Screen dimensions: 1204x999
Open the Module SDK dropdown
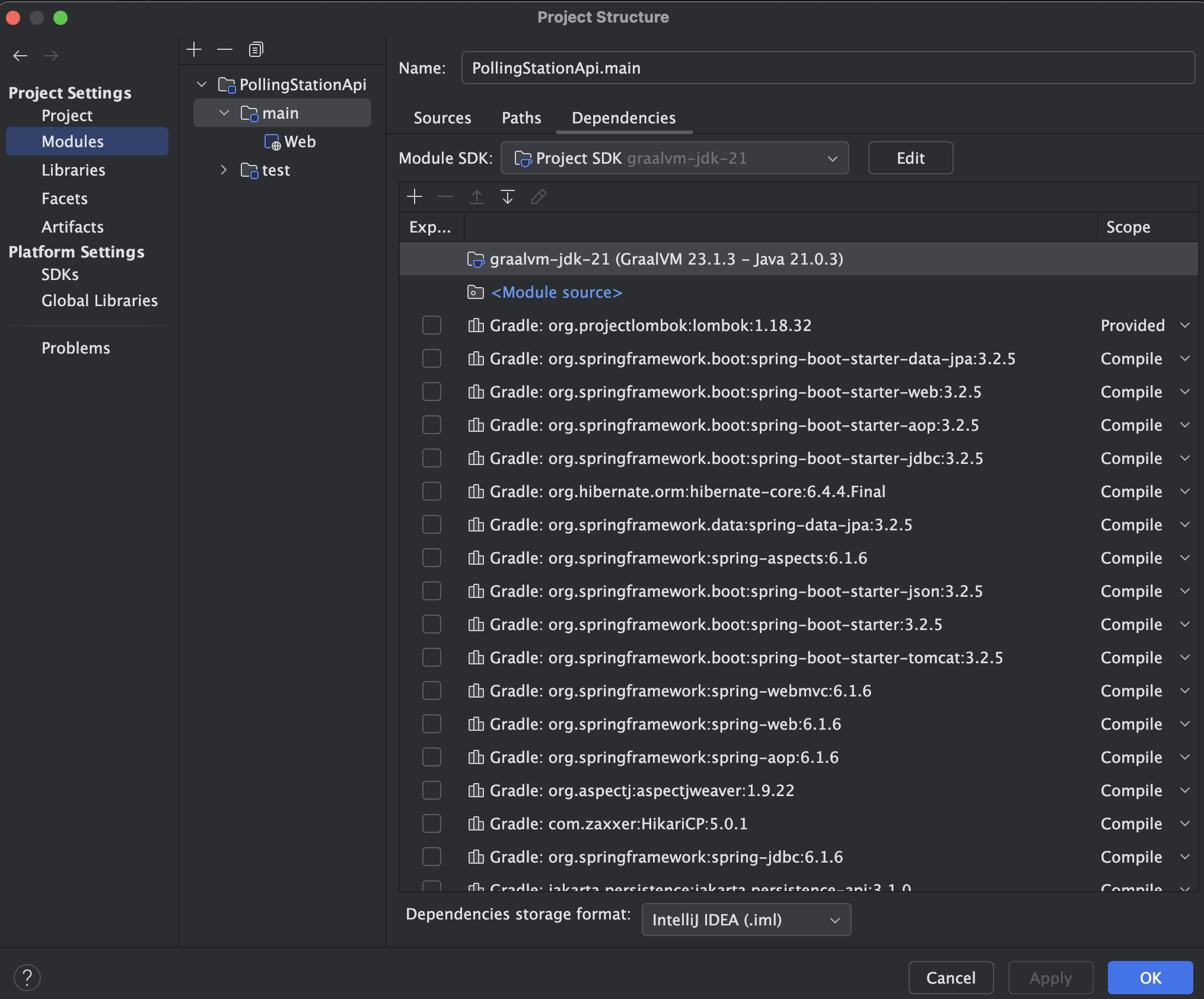tap(675, 158)
